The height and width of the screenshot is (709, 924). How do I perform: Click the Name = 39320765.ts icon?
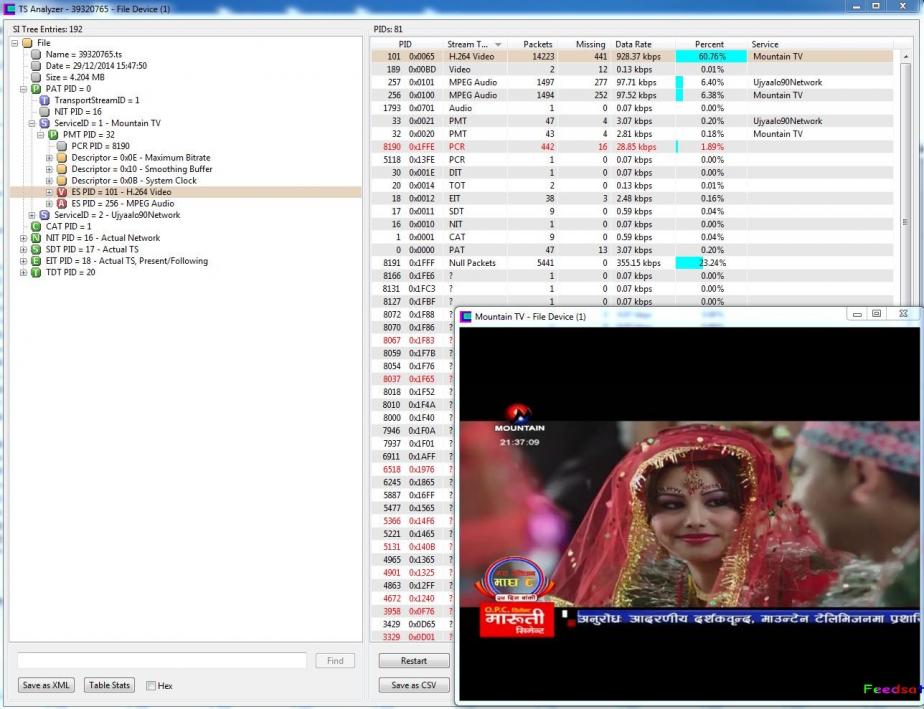pos(36,54)
